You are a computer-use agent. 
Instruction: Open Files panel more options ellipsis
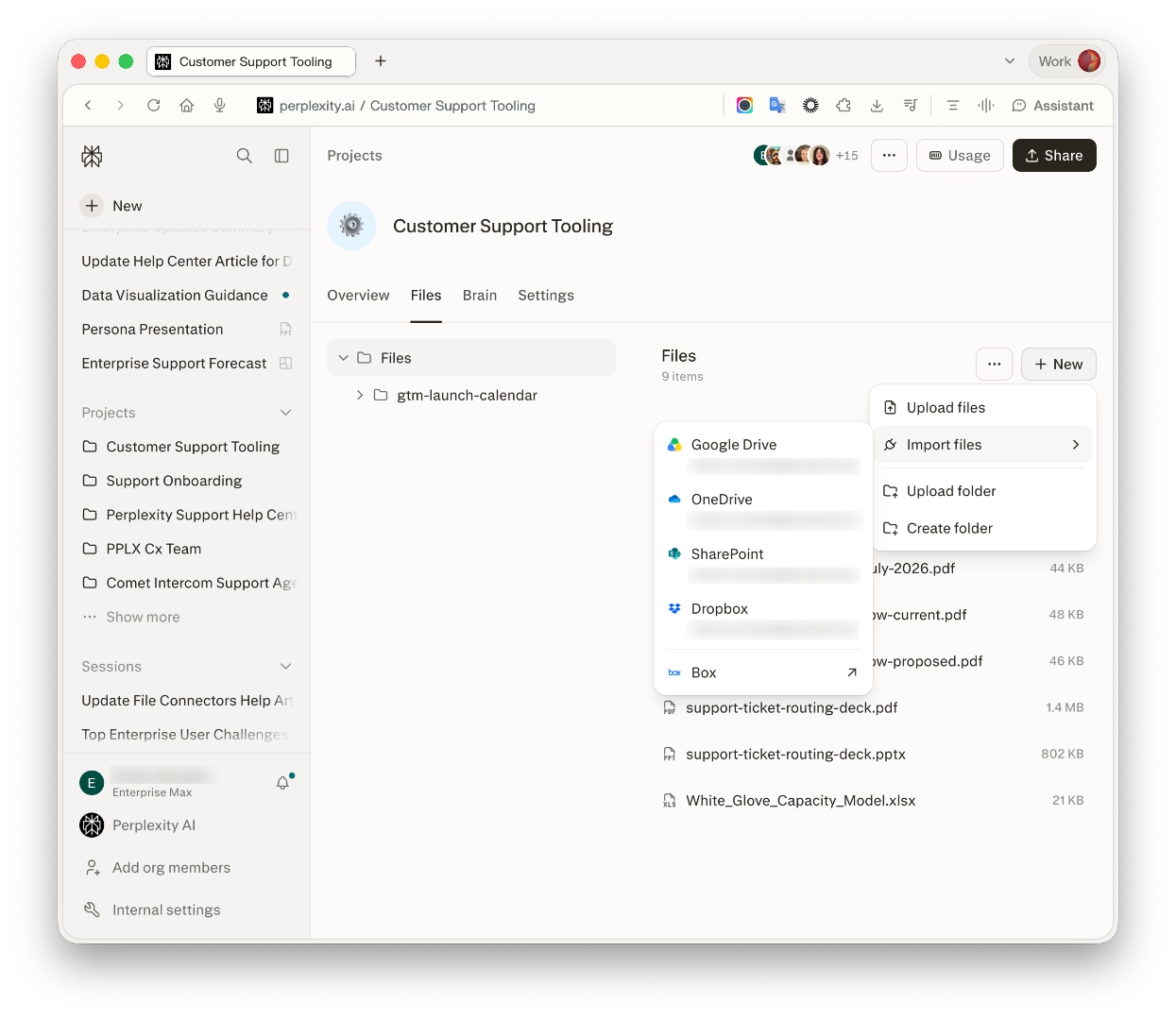[995, 364]
